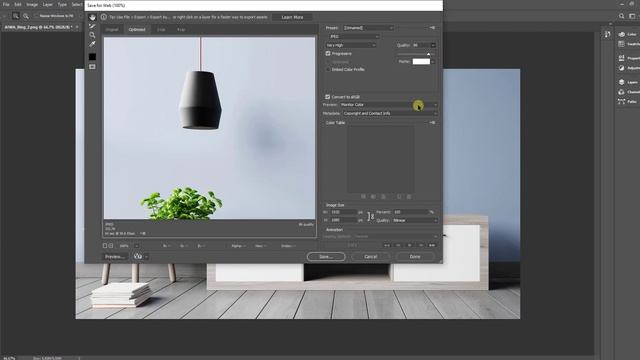Toggle the Progressive checkbox

pos(328,53)
